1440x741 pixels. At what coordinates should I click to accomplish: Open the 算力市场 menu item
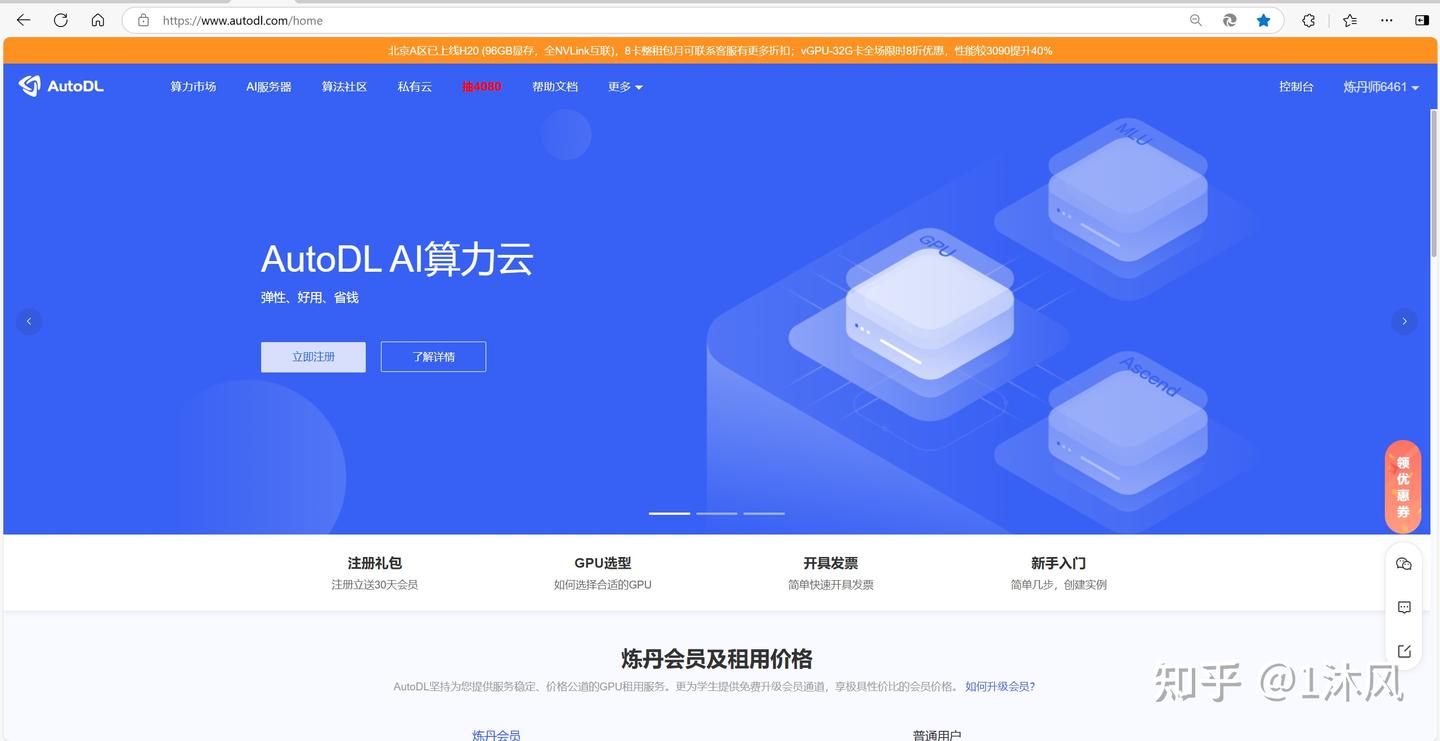[x=193, y=86]
